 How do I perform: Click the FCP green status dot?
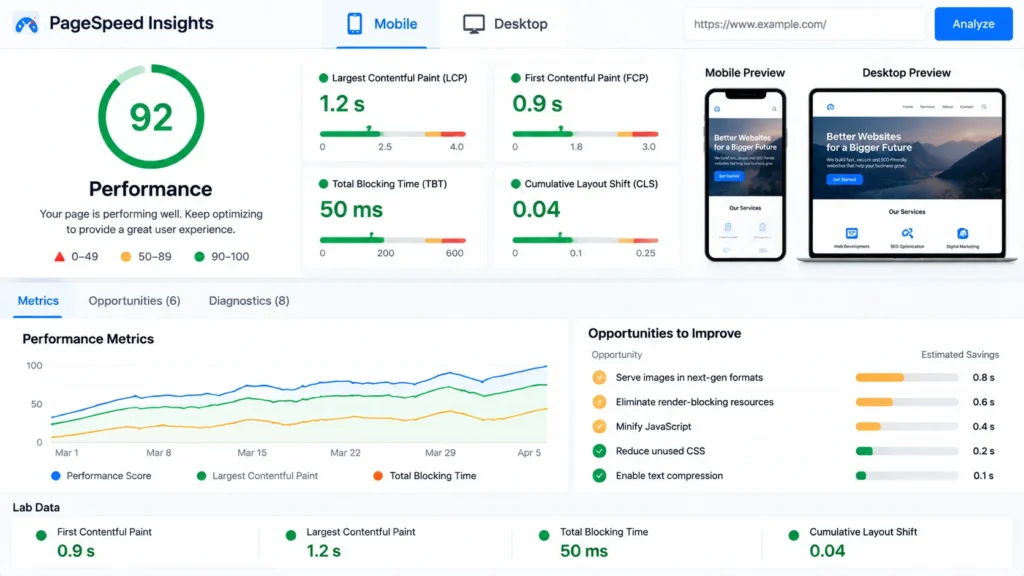516,78
